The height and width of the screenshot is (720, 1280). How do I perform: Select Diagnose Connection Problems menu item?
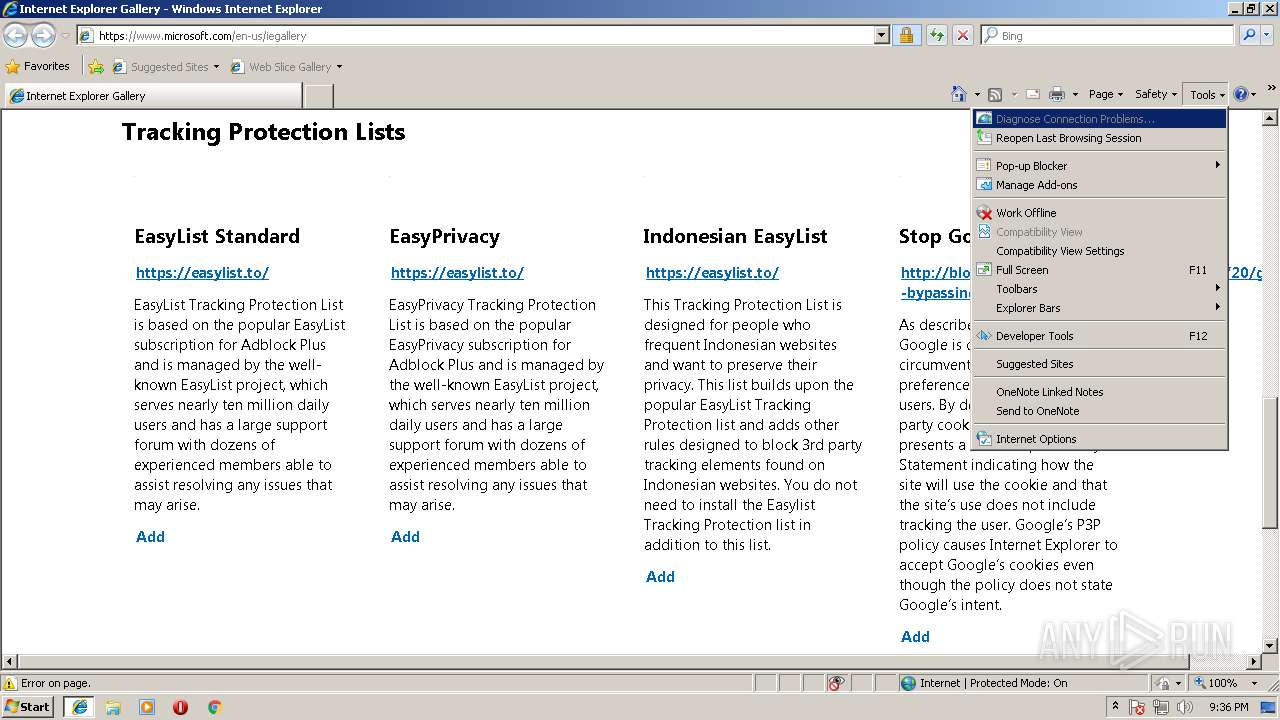(1100, 119)
